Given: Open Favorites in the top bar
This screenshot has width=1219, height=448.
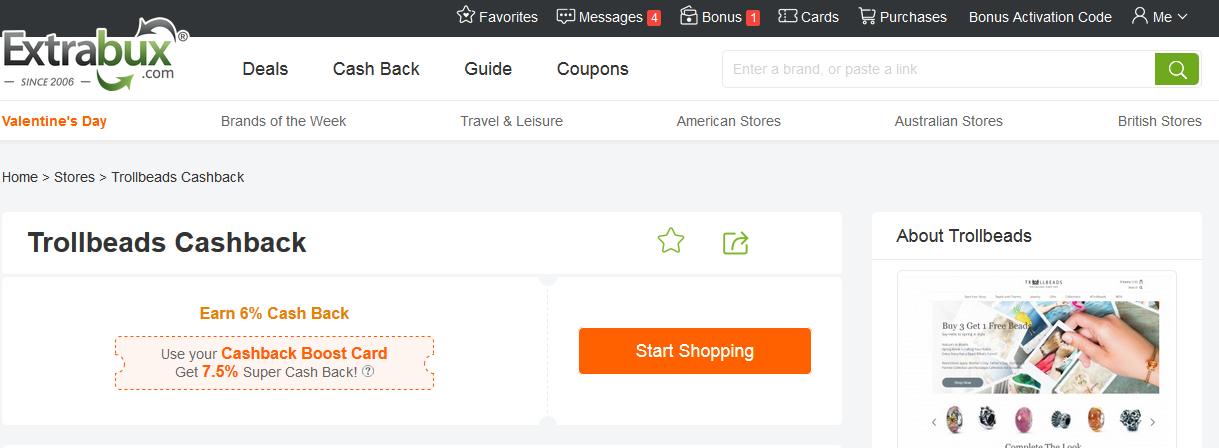Looking at the screenshot, I should click(x=497, y=16).
